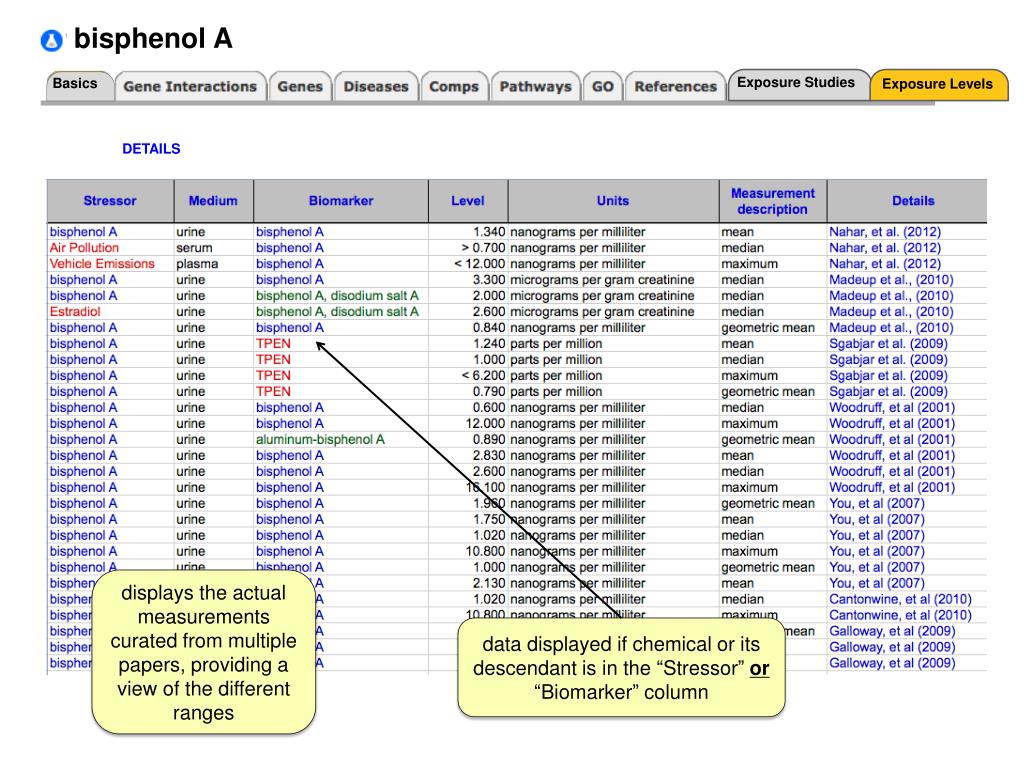Sort by the Medium column header

click(213, 201)
